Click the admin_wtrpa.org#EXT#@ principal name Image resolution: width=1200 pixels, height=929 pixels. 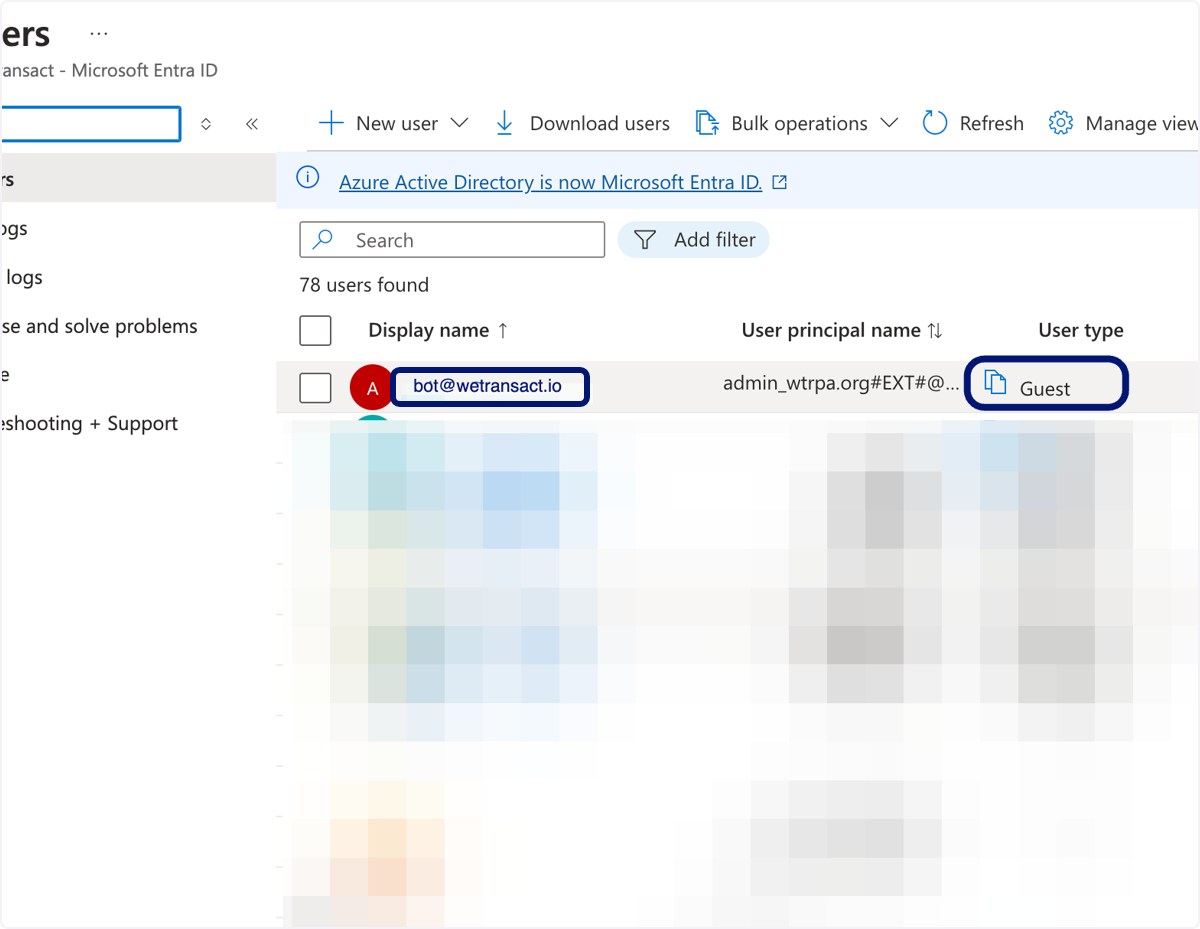(841, 383)
